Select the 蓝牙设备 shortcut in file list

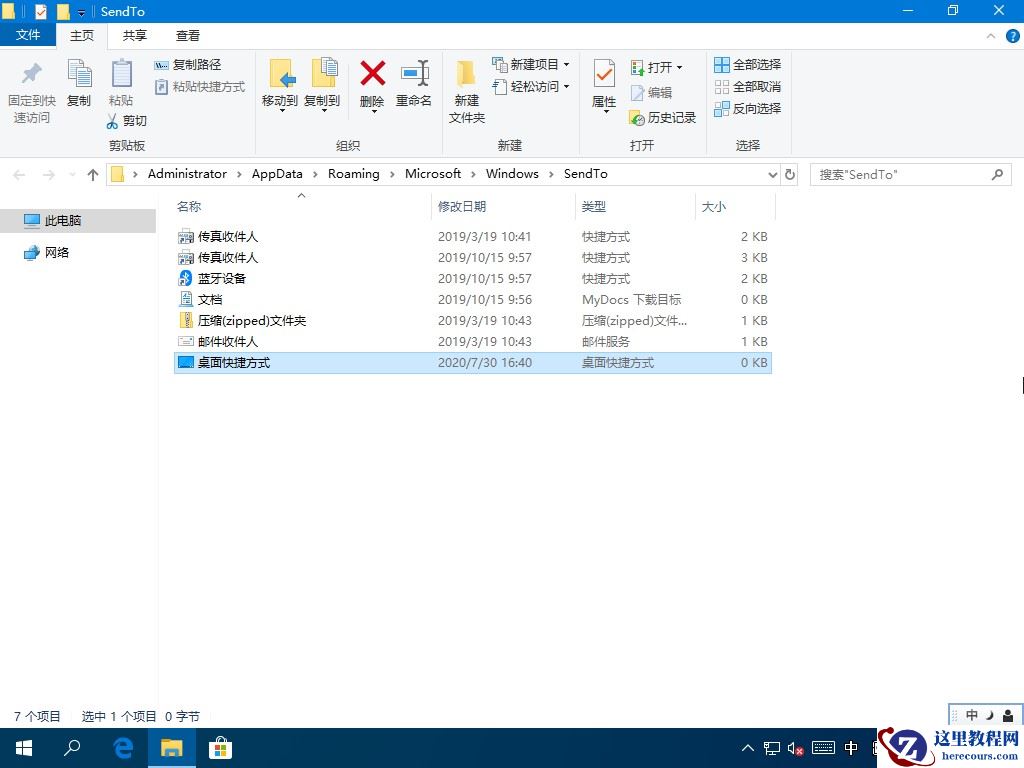tap(222, 278)
